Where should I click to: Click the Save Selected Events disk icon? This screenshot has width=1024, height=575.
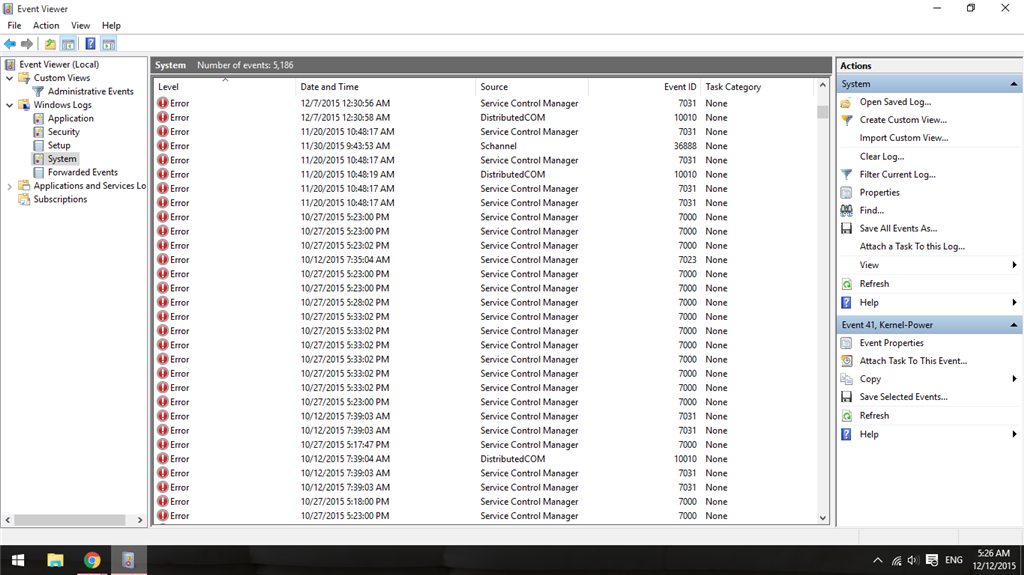tap(846, 397)
